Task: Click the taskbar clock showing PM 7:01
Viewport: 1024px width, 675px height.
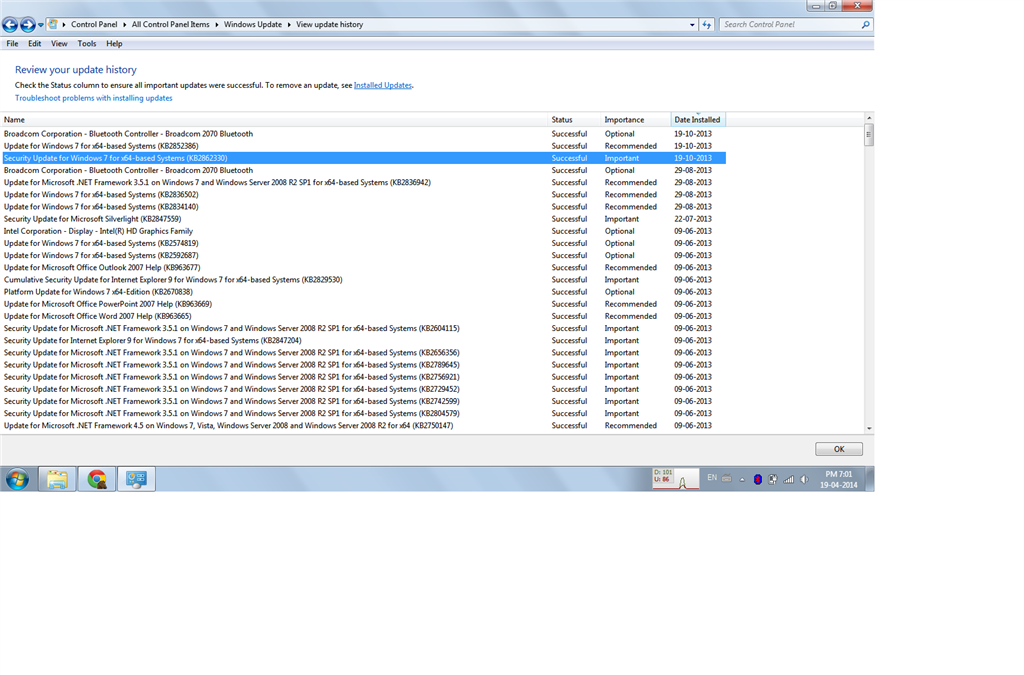Action: (x=839, y=480)
